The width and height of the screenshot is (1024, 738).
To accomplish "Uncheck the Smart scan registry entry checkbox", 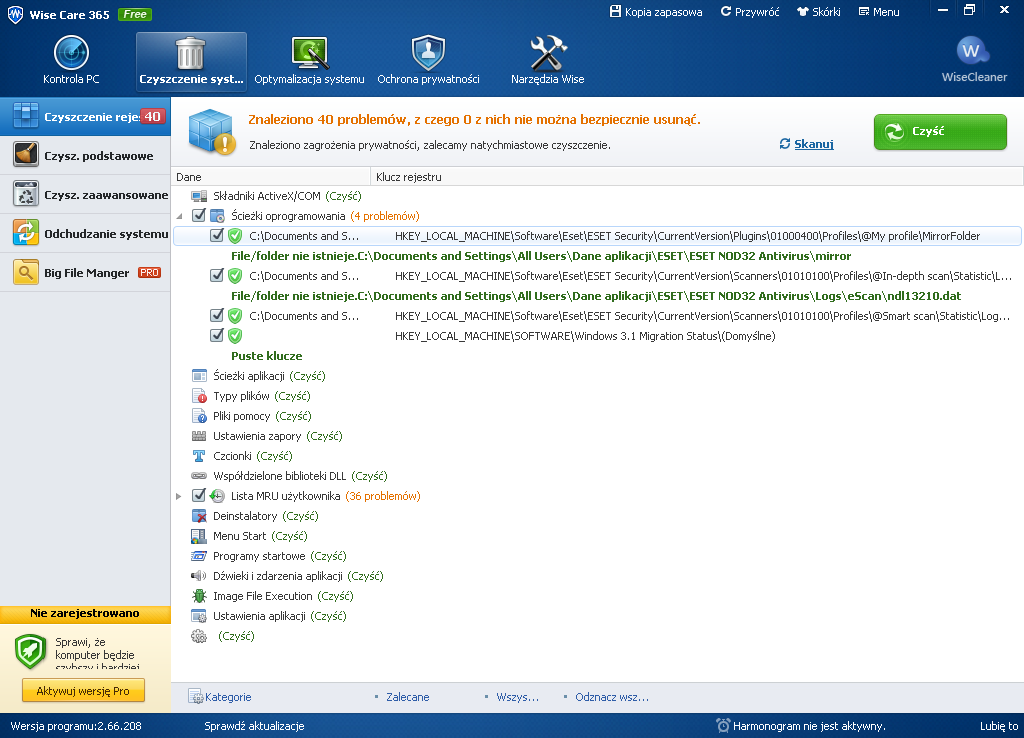I will point(217,315).
